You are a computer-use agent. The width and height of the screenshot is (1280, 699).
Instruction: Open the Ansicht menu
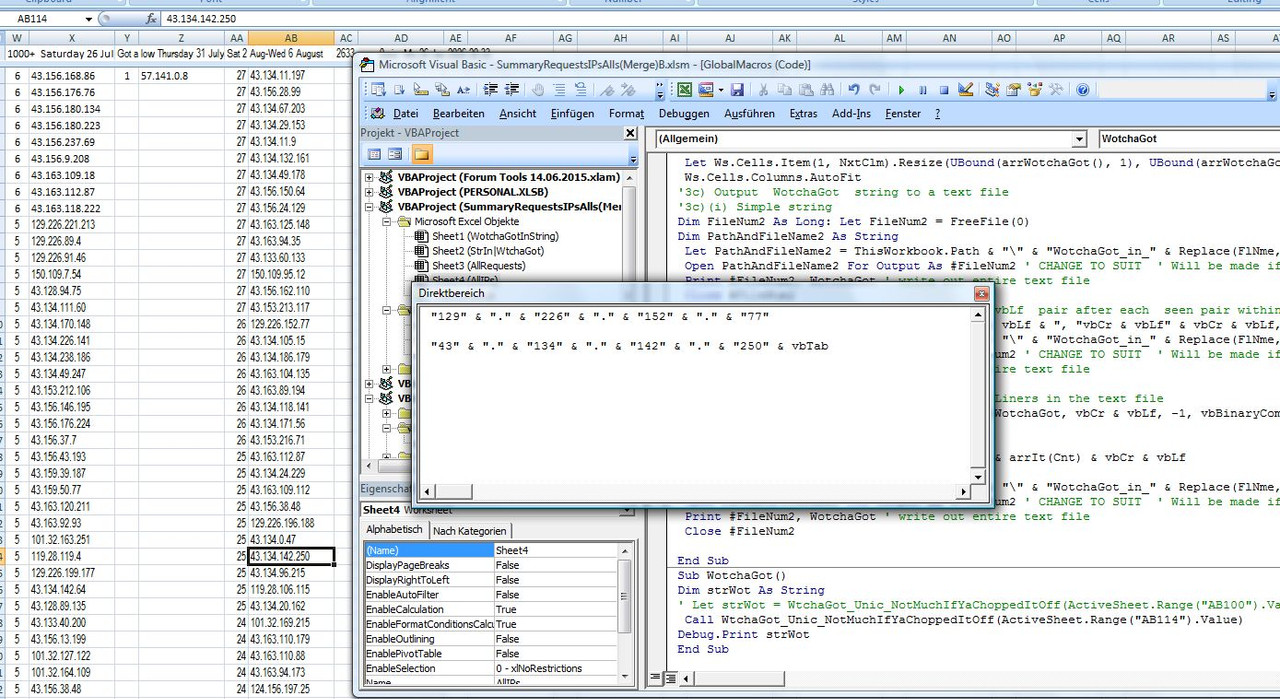click(x=518, y=114)
